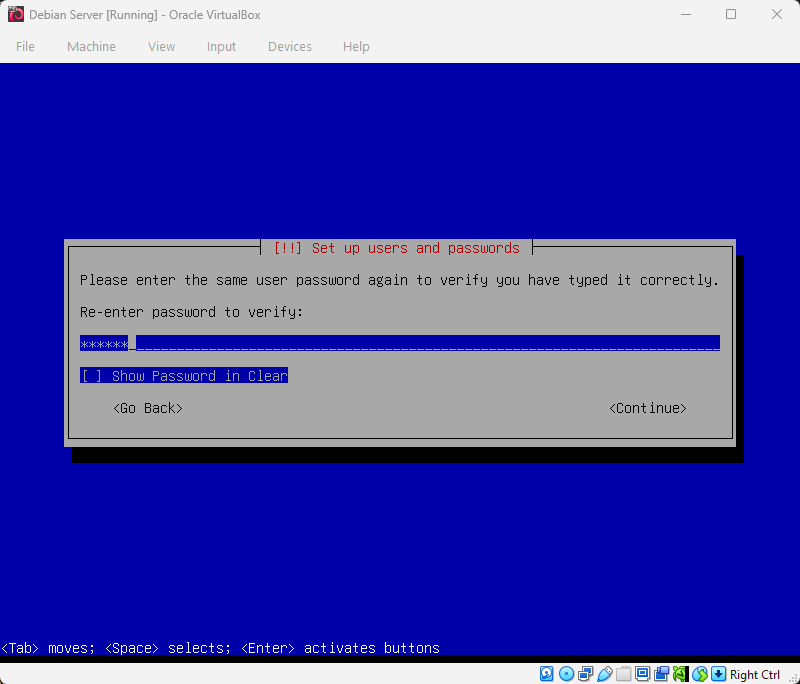Click the optical drives status icon
The image size is (800, 684).
pos(566,674)
